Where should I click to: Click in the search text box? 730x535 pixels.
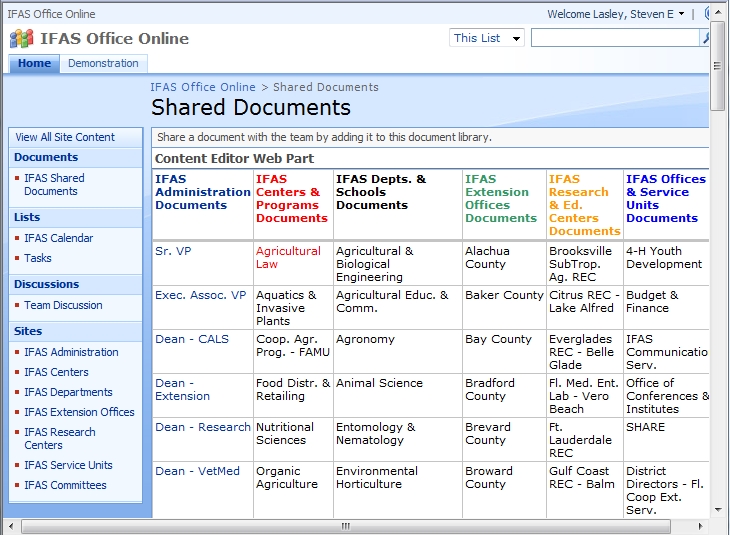[615, 38]
